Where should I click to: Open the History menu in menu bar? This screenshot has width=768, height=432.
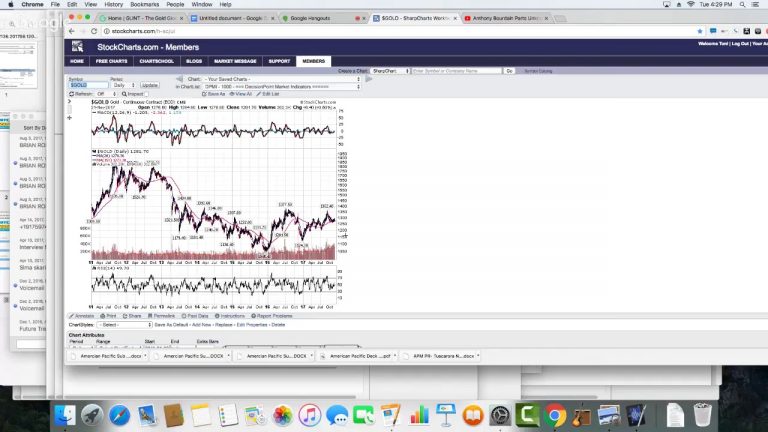[x=113, y=4]
